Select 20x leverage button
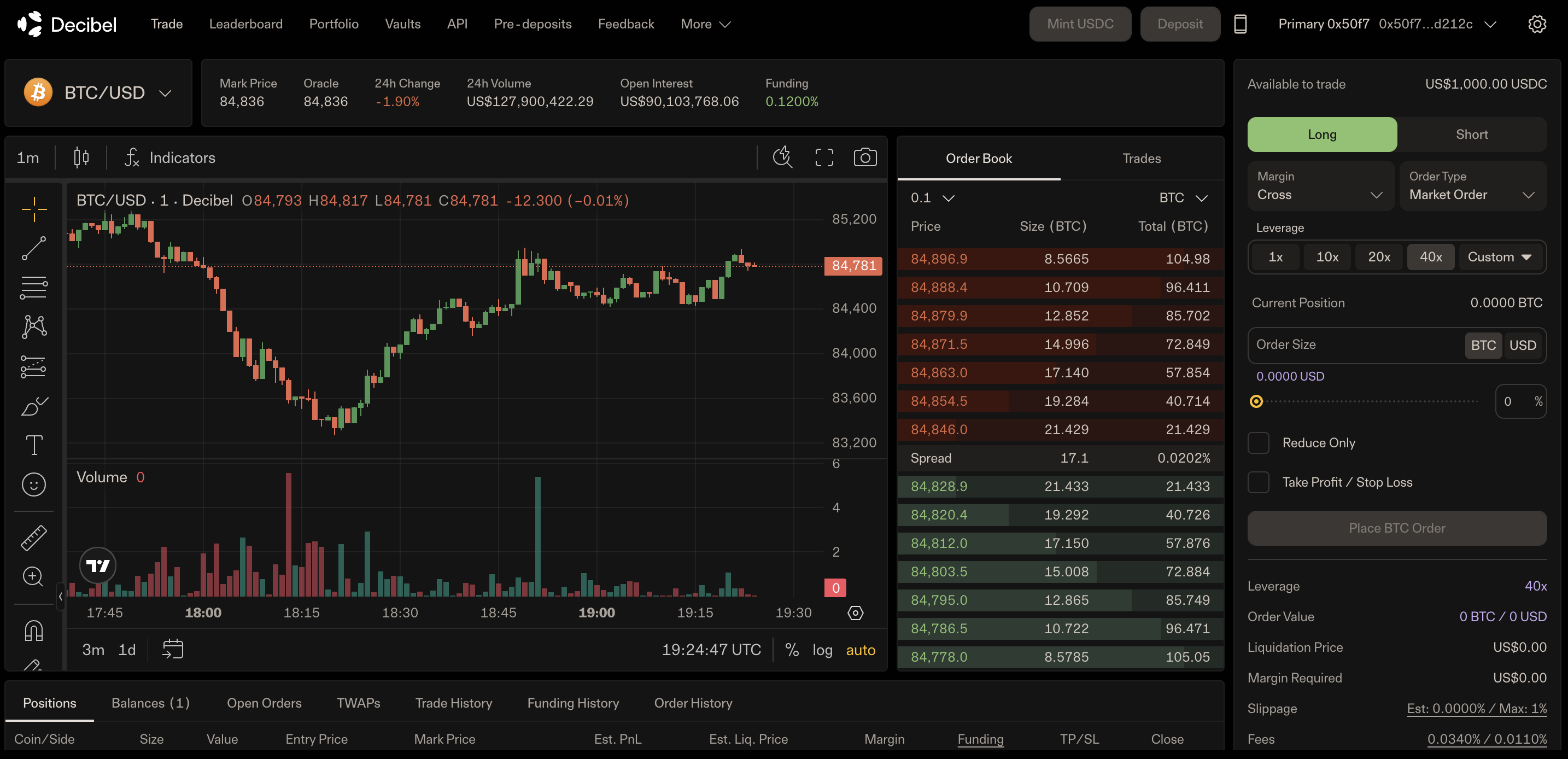 1379,257
